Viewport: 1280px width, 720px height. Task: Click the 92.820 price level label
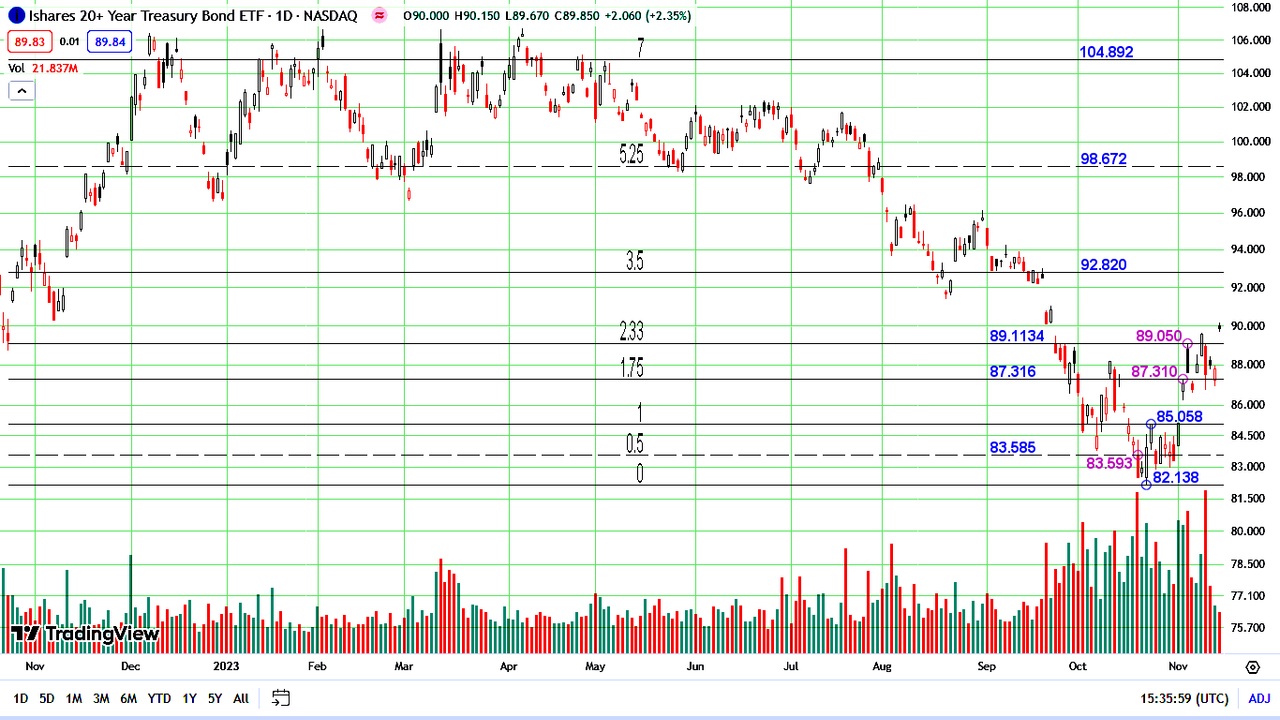(1103, 265)
